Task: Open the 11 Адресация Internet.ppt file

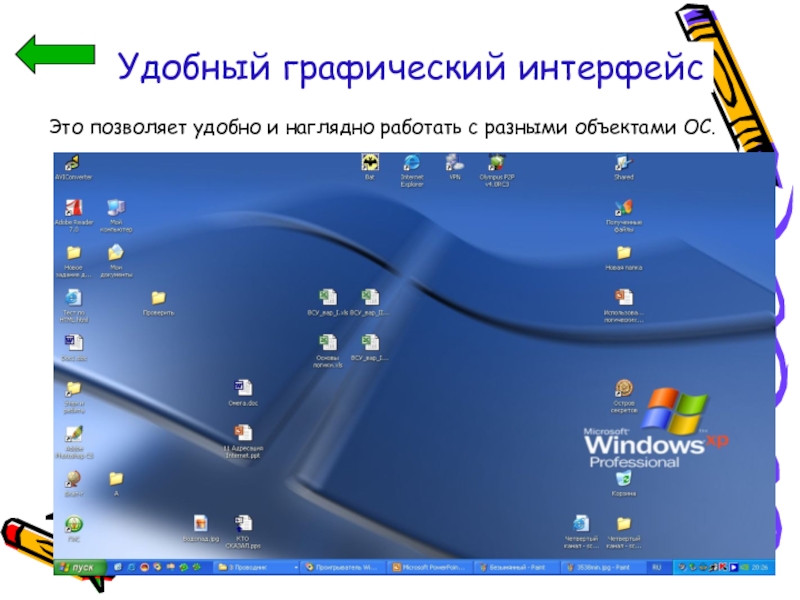Action: click(243, 441)
